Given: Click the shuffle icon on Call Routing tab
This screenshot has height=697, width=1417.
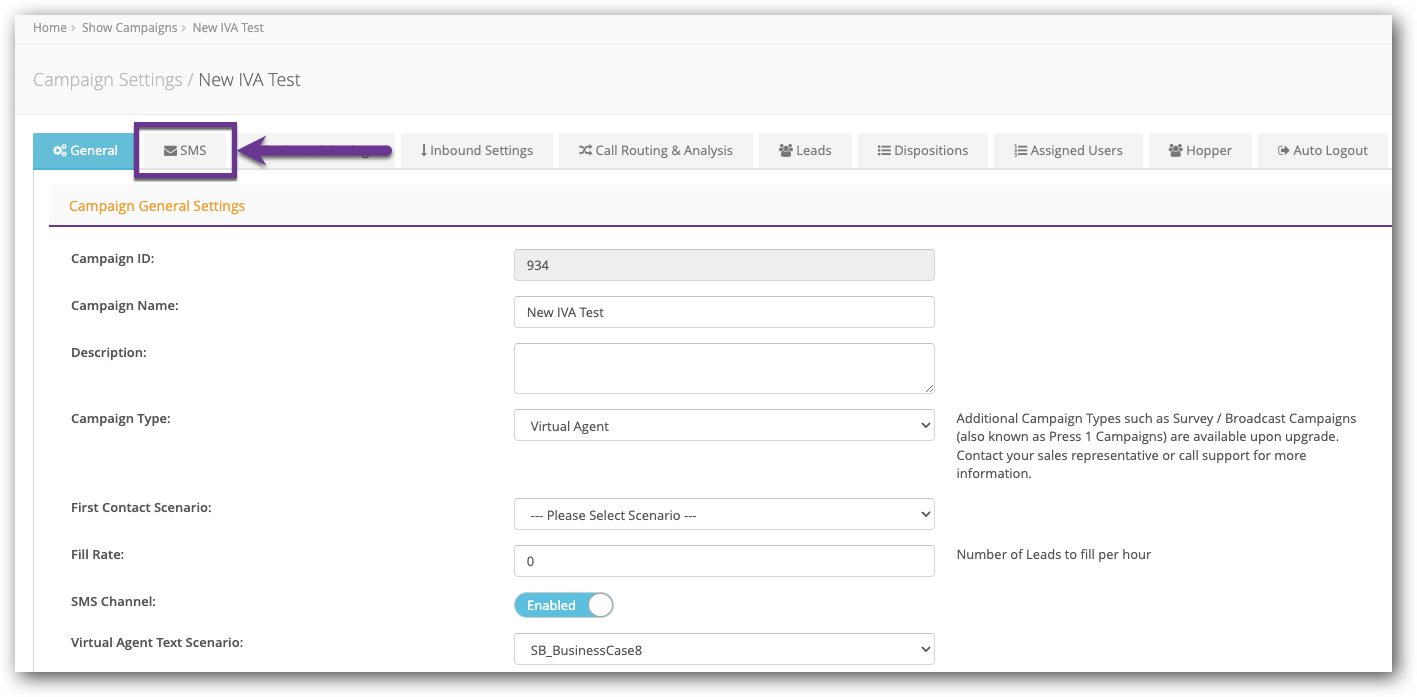Looking at the screenshot, I should 584,151.
